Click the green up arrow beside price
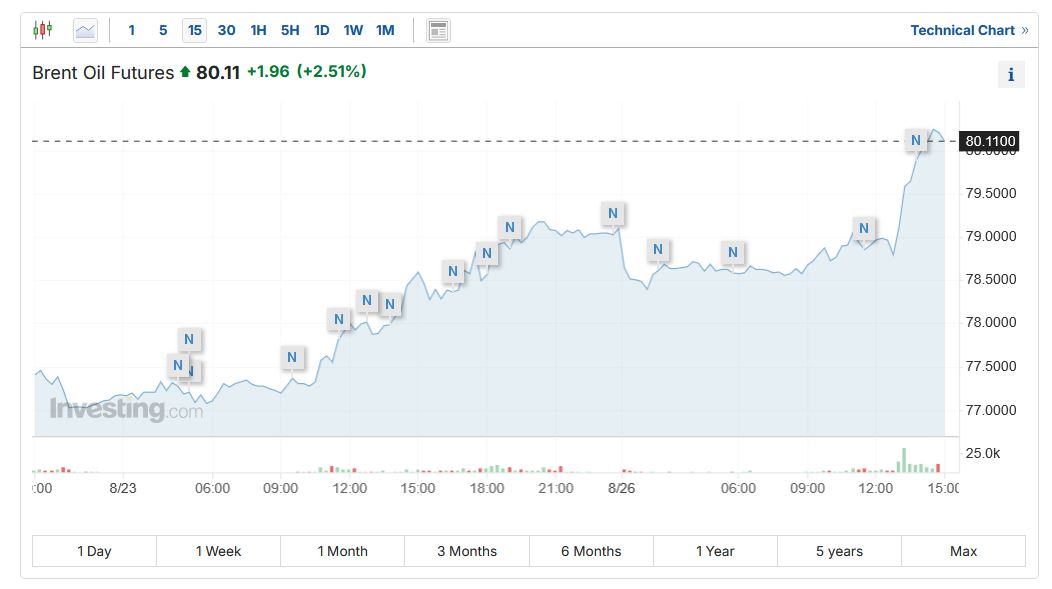1052x589 pixels. (x=184, y=72)
